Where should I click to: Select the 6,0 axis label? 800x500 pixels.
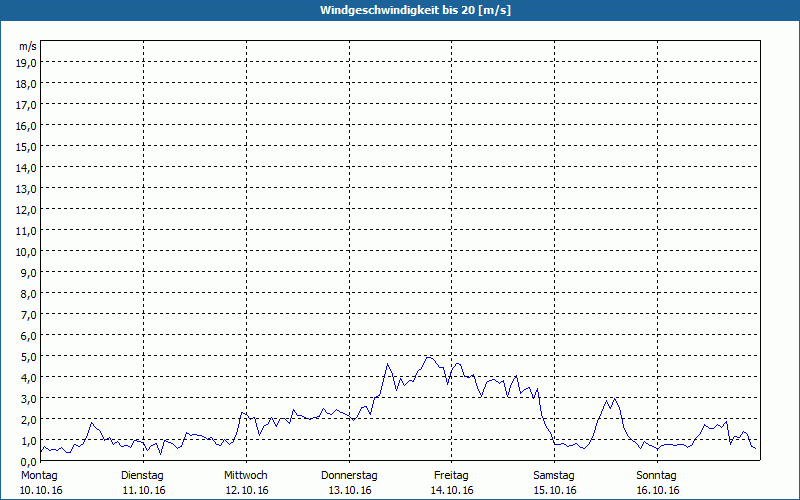[x=29, y=336]
